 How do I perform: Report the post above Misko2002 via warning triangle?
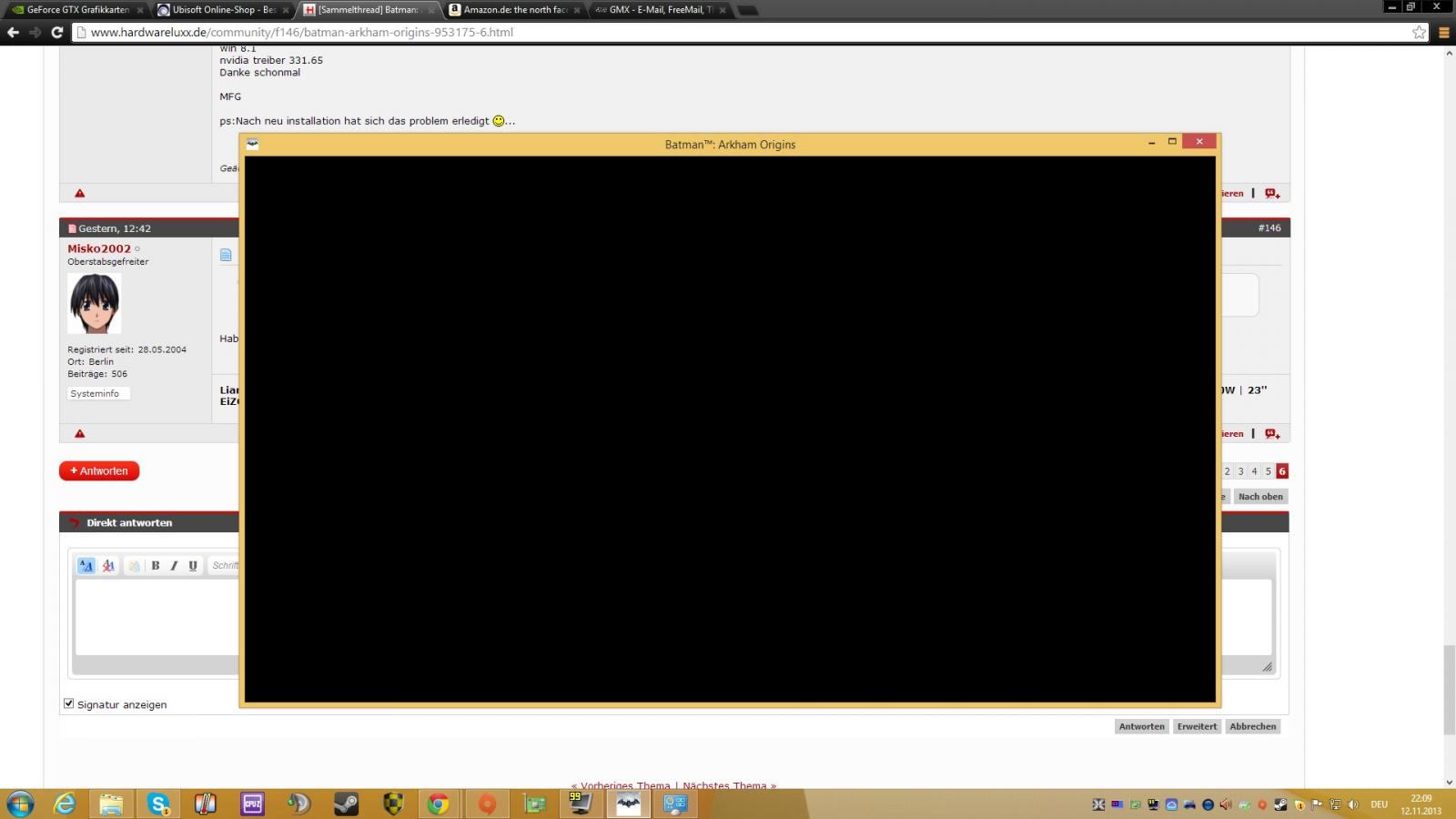[80, 193]
